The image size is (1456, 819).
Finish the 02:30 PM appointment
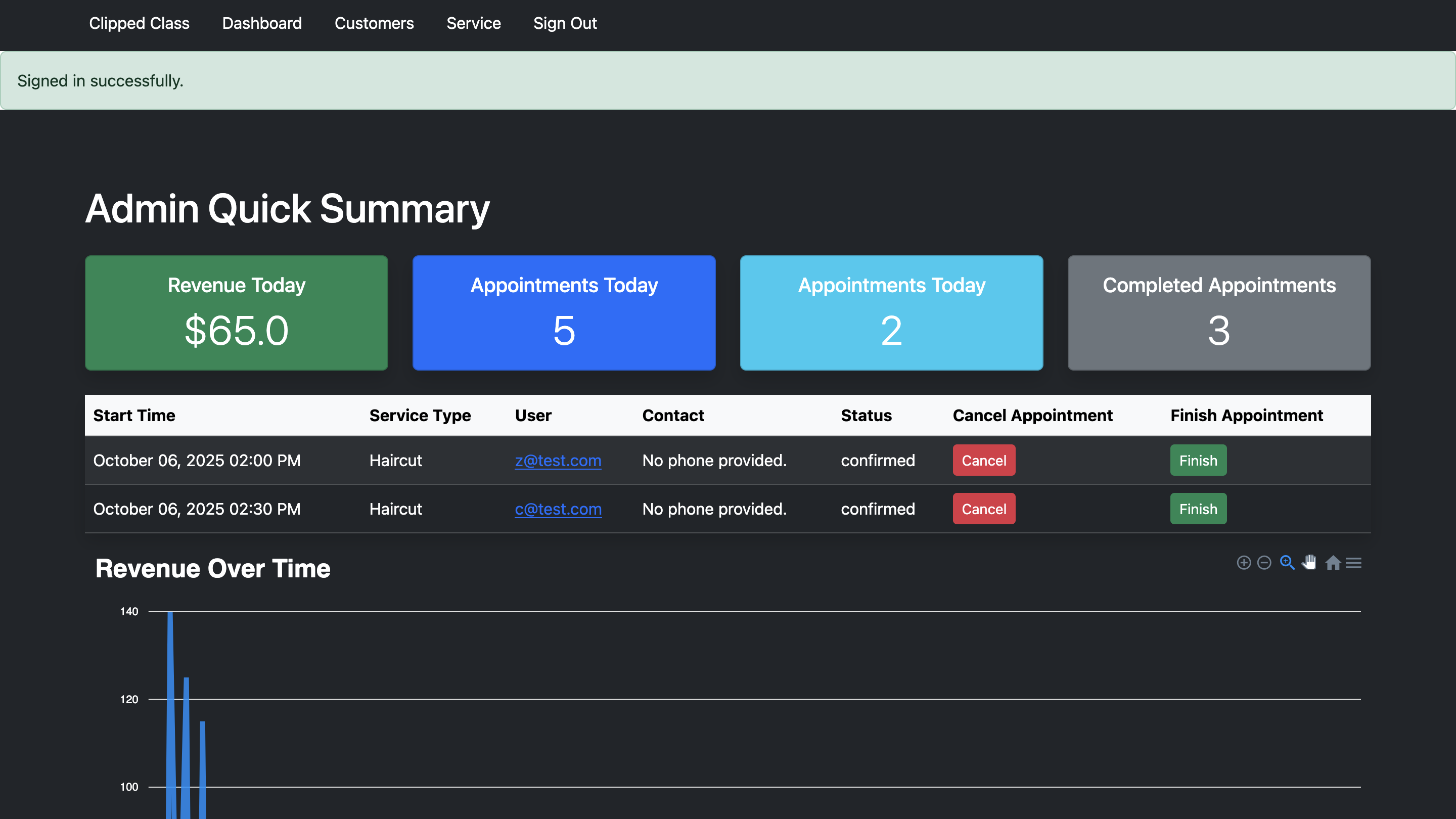point(1198,509)
